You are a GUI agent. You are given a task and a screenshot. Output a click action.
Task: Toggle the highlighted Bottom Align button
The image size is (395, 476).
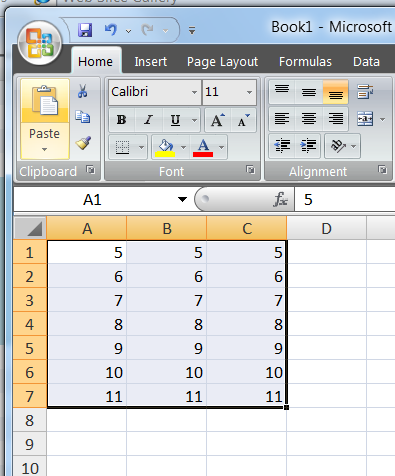tap(336, 92)
